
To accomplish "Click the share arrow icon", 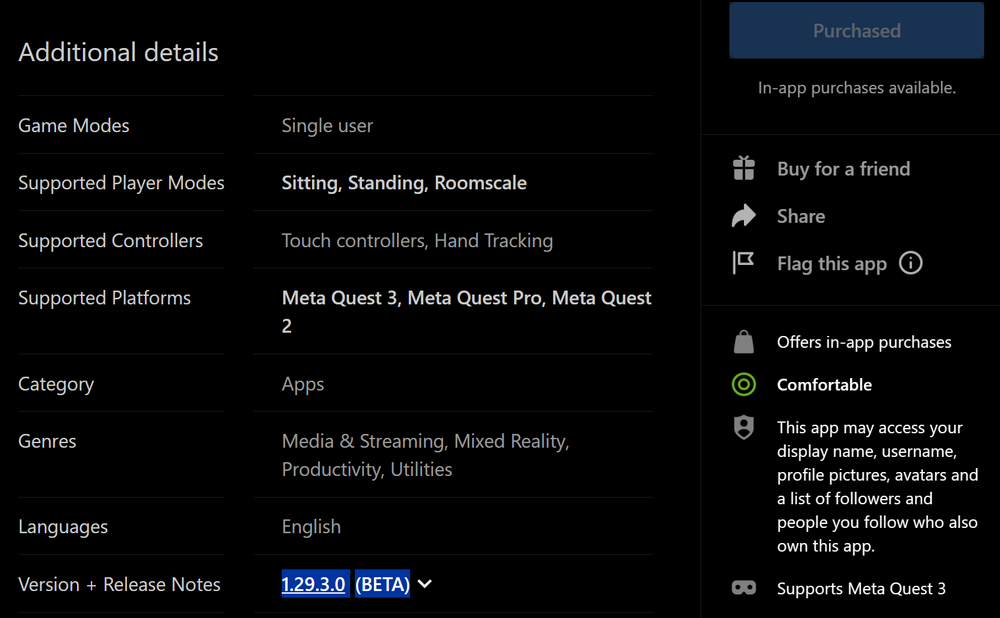I will pos(744,216).
